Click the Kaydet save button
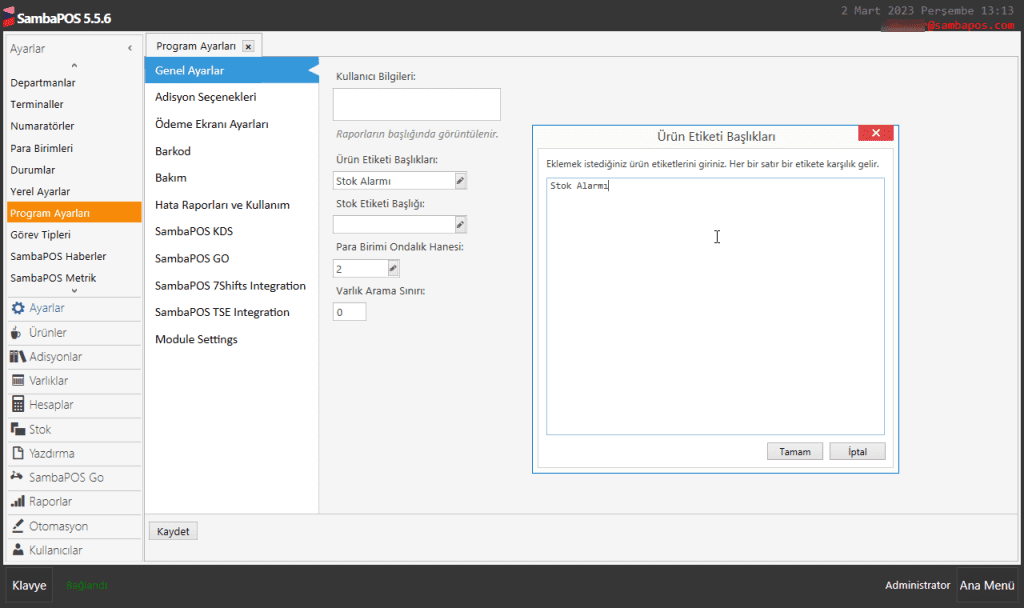Image resolution: width=1024 pixels, height=608 pixels. click(173, 531)
